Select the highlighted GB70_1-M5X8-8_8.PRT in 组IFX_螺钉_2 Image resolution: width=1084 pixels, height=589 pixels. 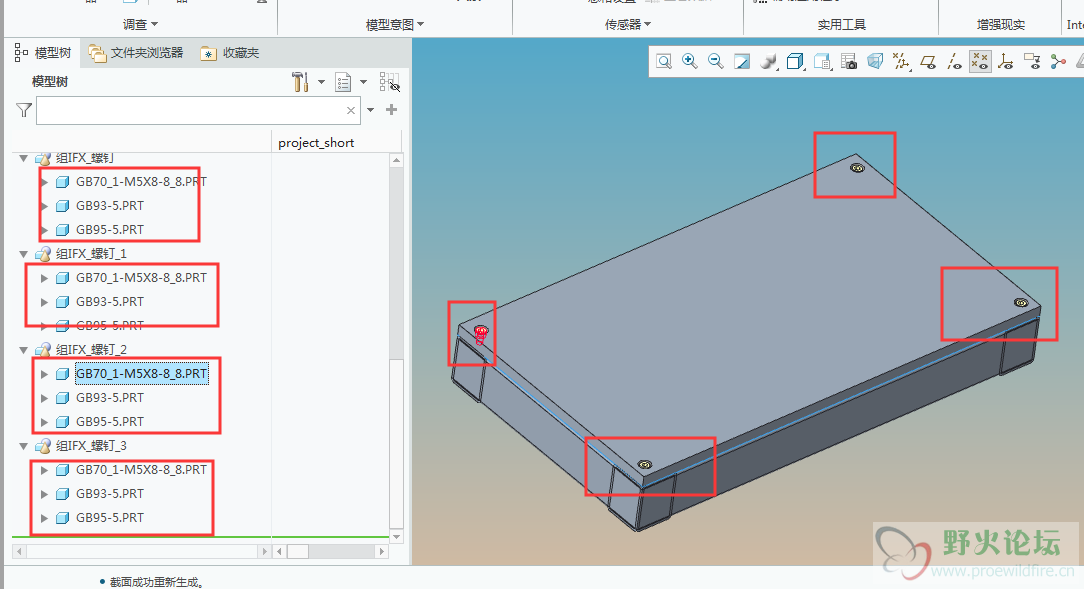tap(141, 374)
